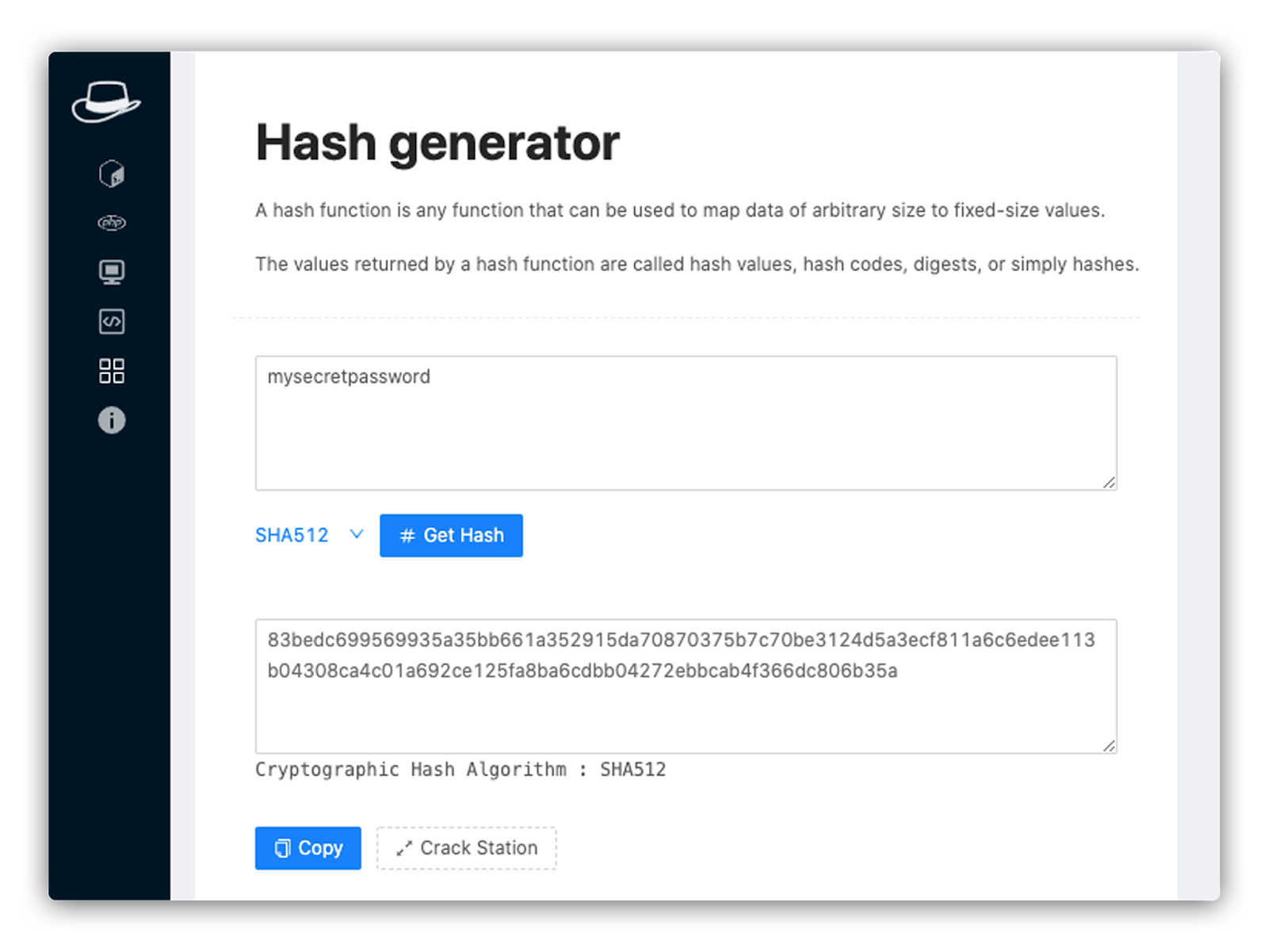This screenshot has width=1268, height=952.
Task: Focus the mysecretpassword input text area
Action: [x=686, y=422]
